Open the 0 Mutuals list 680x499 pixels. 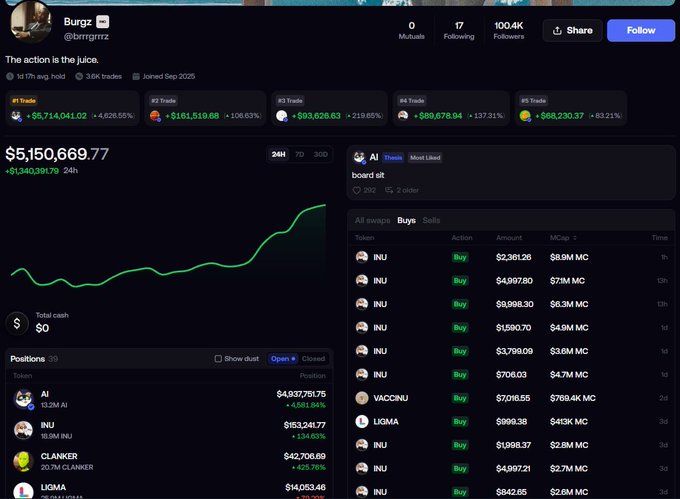[412, 30]
